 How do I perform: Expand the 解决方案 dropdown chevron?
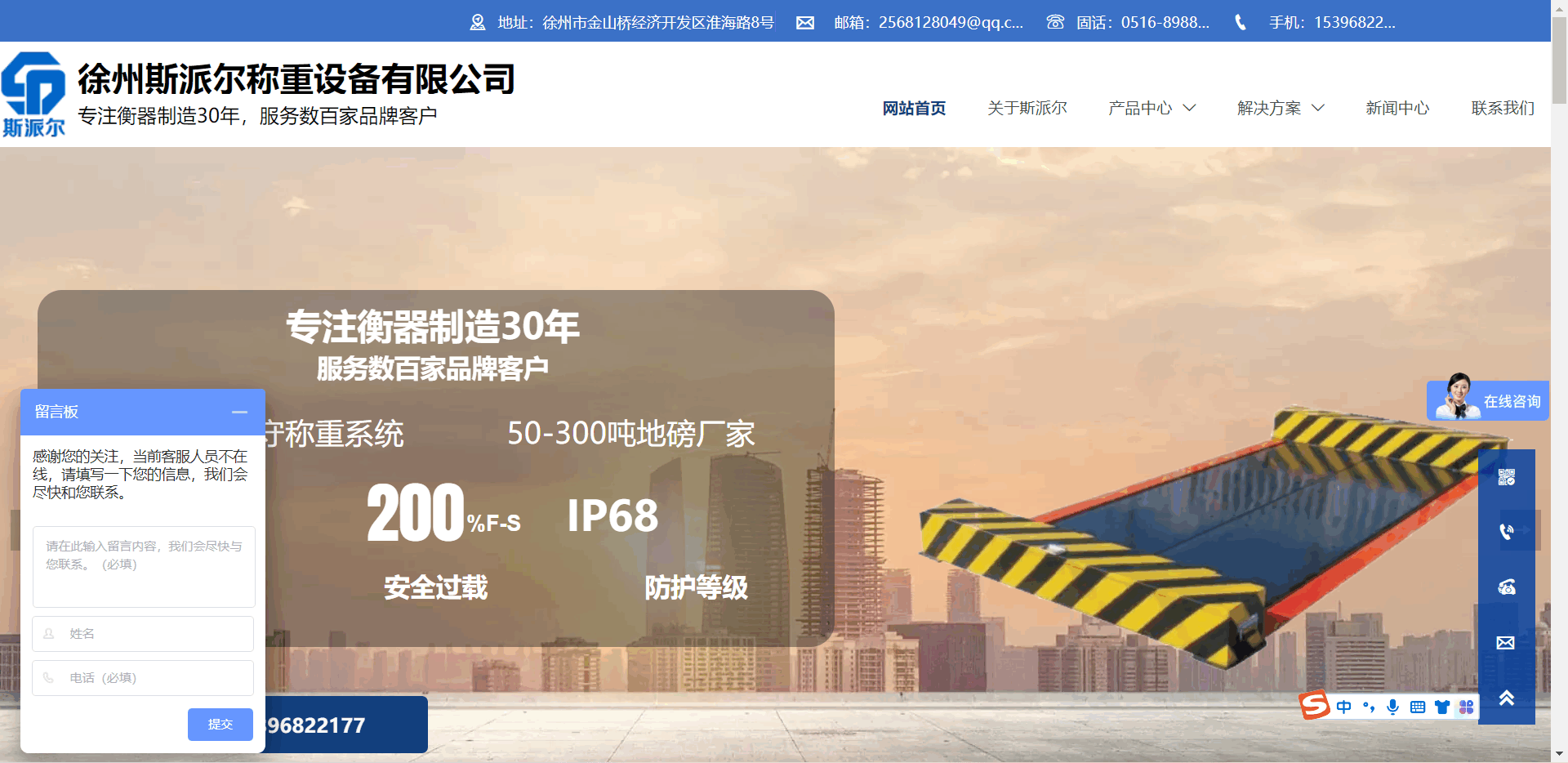pyautogui.click(x=1318, y=108)
